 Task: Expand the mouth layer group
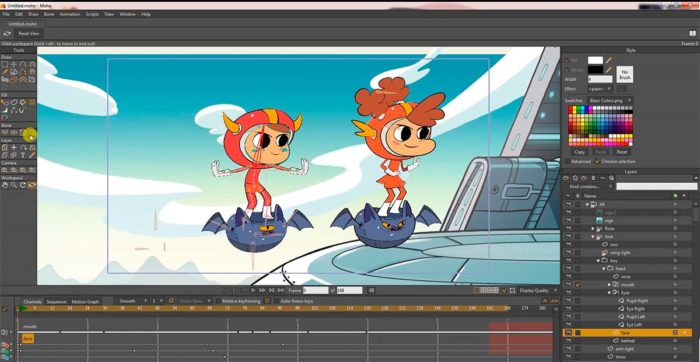tap(609, 285)
